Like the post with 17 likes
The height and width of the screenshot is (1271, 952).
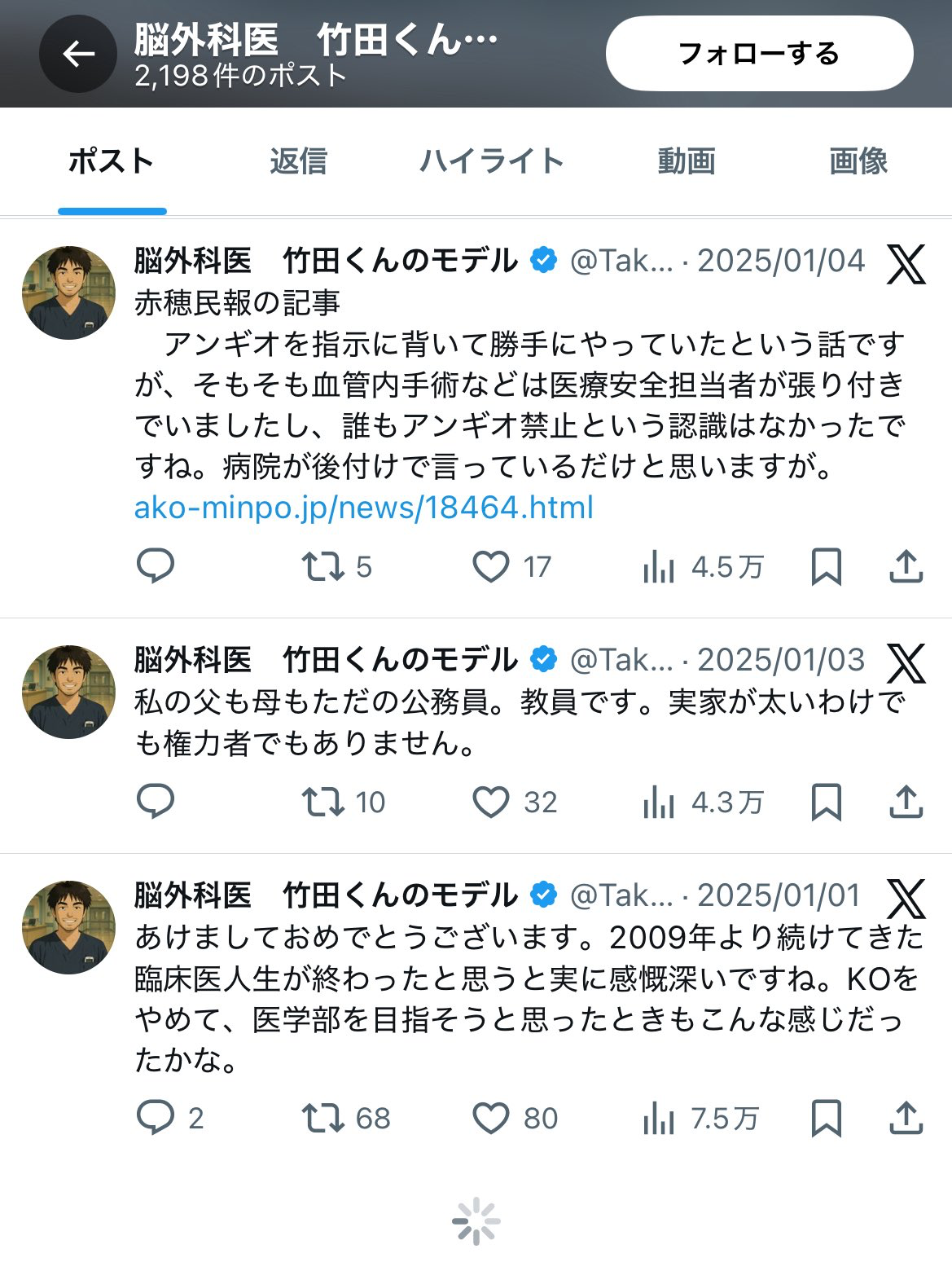(x=491, y=566)
